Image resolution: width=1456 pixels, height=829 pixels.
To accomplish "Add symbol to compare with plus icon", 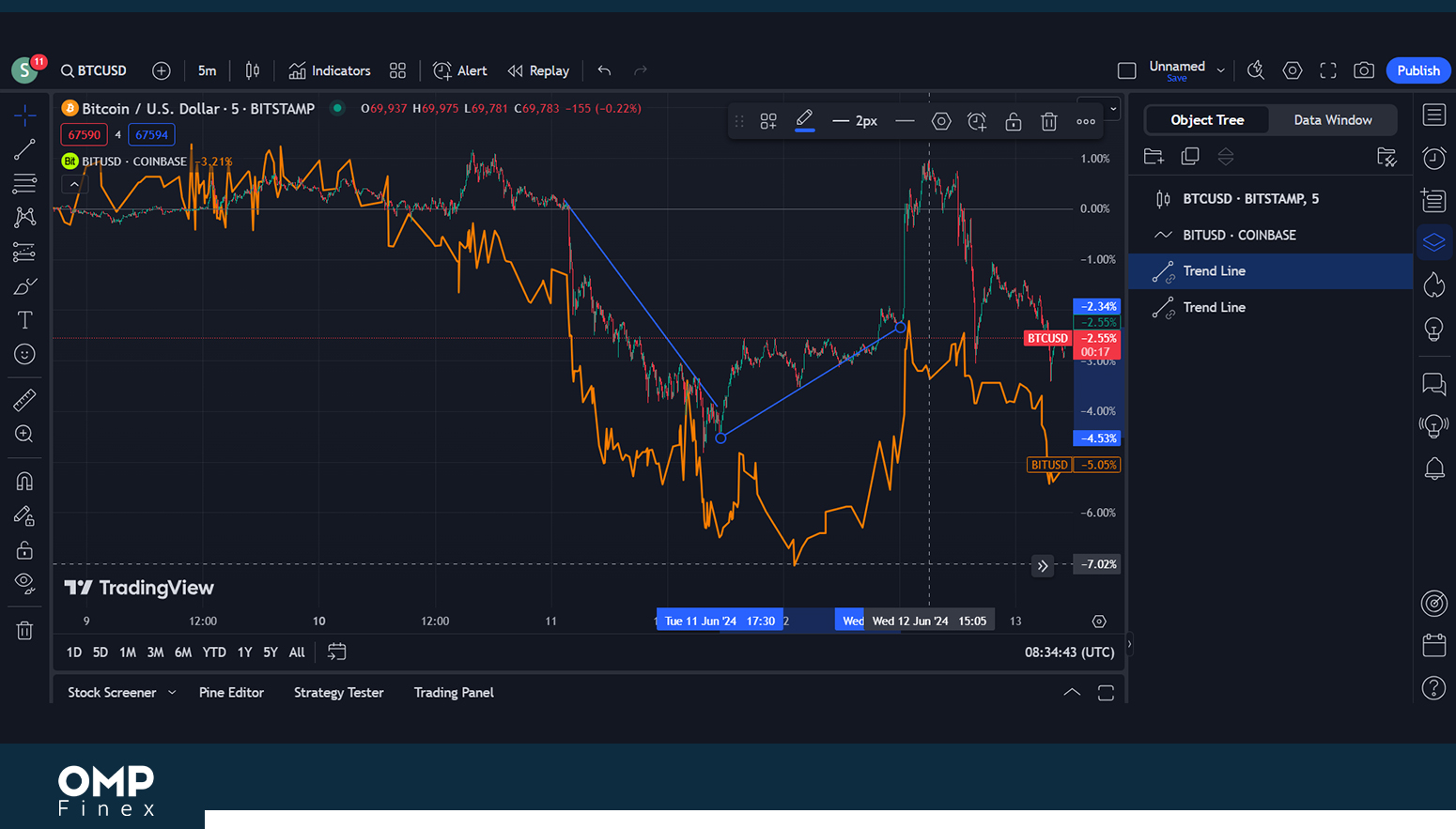I will [x=162, y=70].
